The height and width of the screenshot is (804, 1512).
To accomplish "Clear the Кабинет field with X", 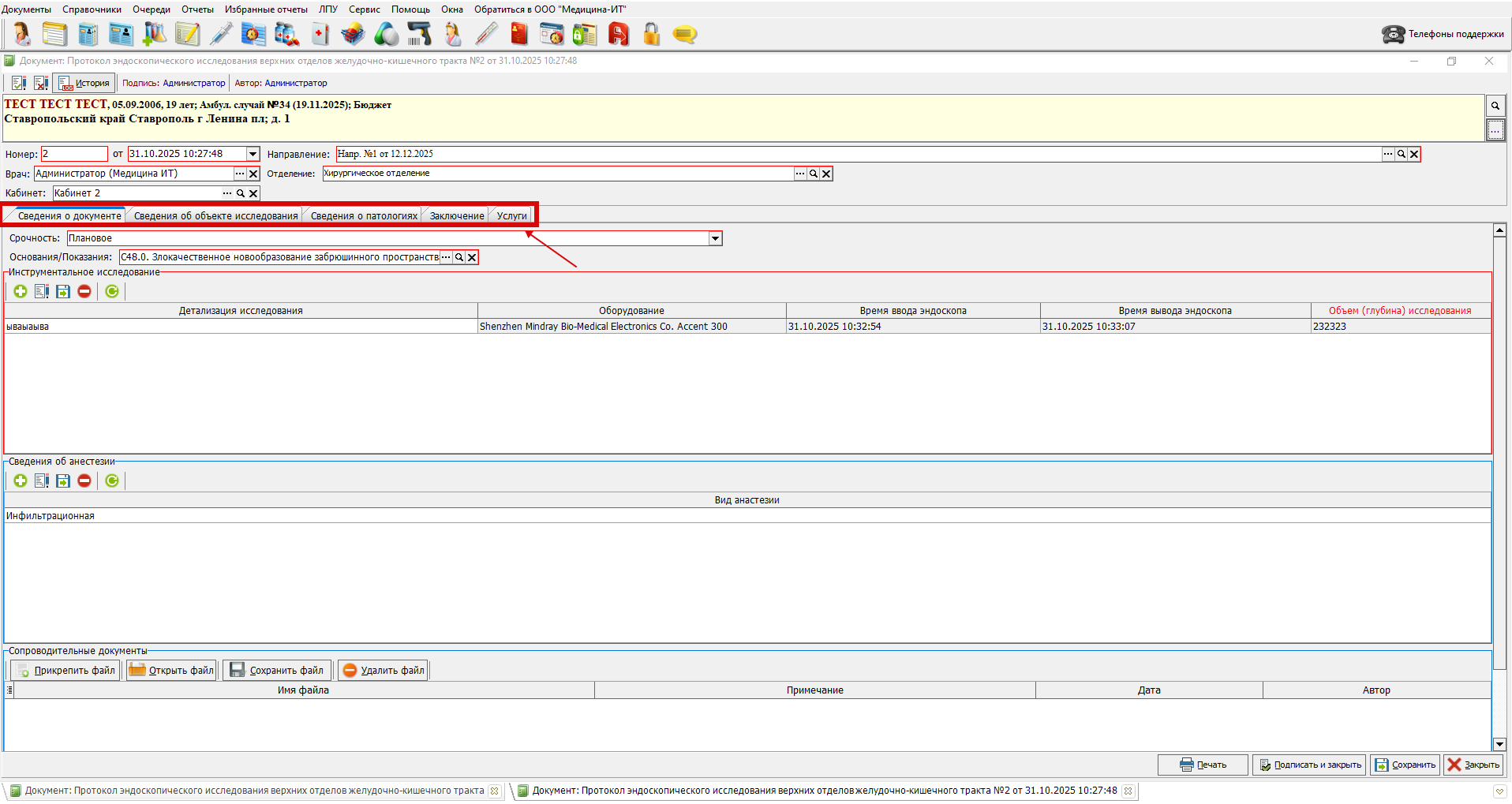I will pos(253,193).
